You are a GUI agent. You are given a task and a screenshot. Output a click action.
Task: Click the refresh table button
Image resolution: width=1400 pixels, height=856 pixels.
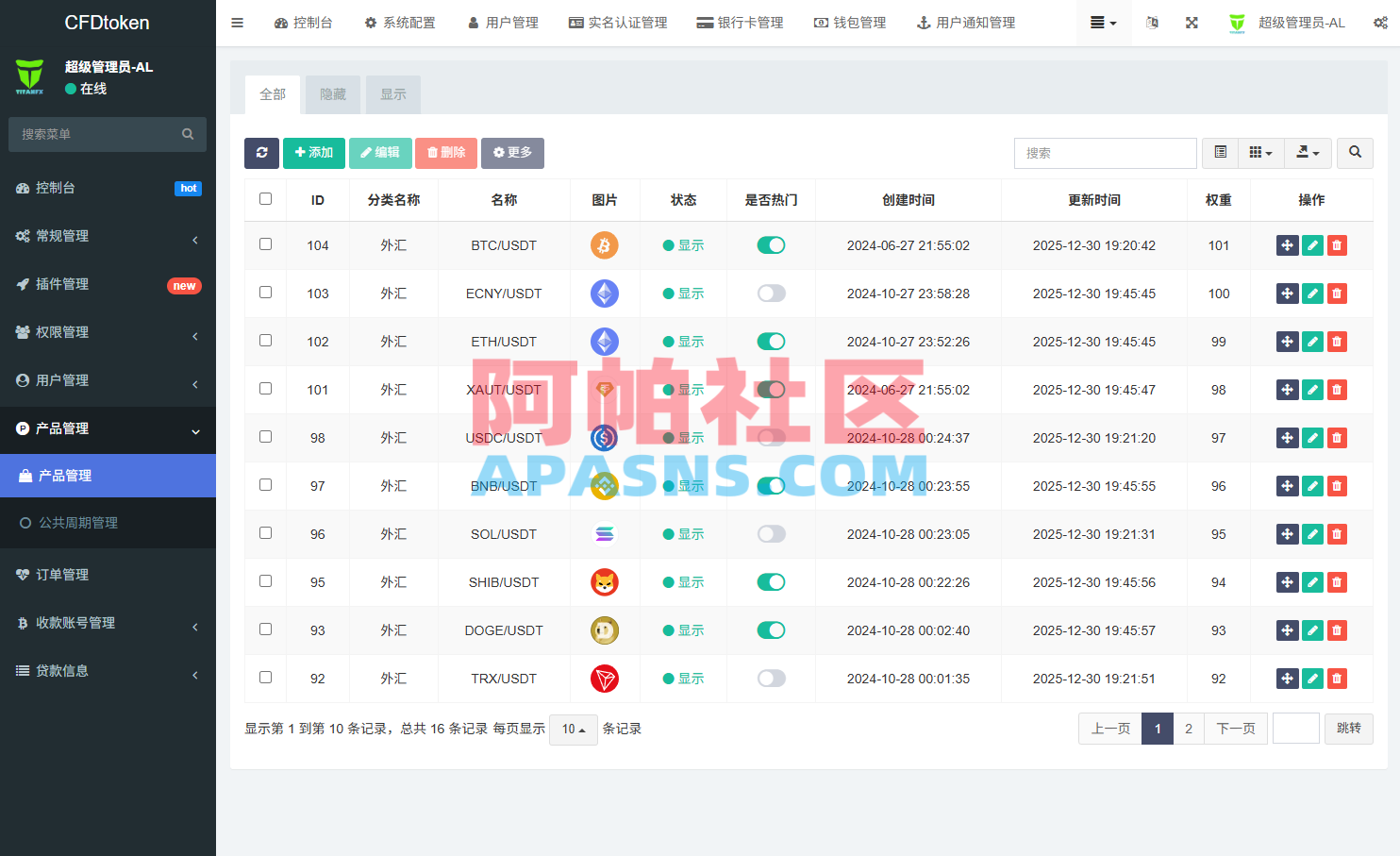261,153
